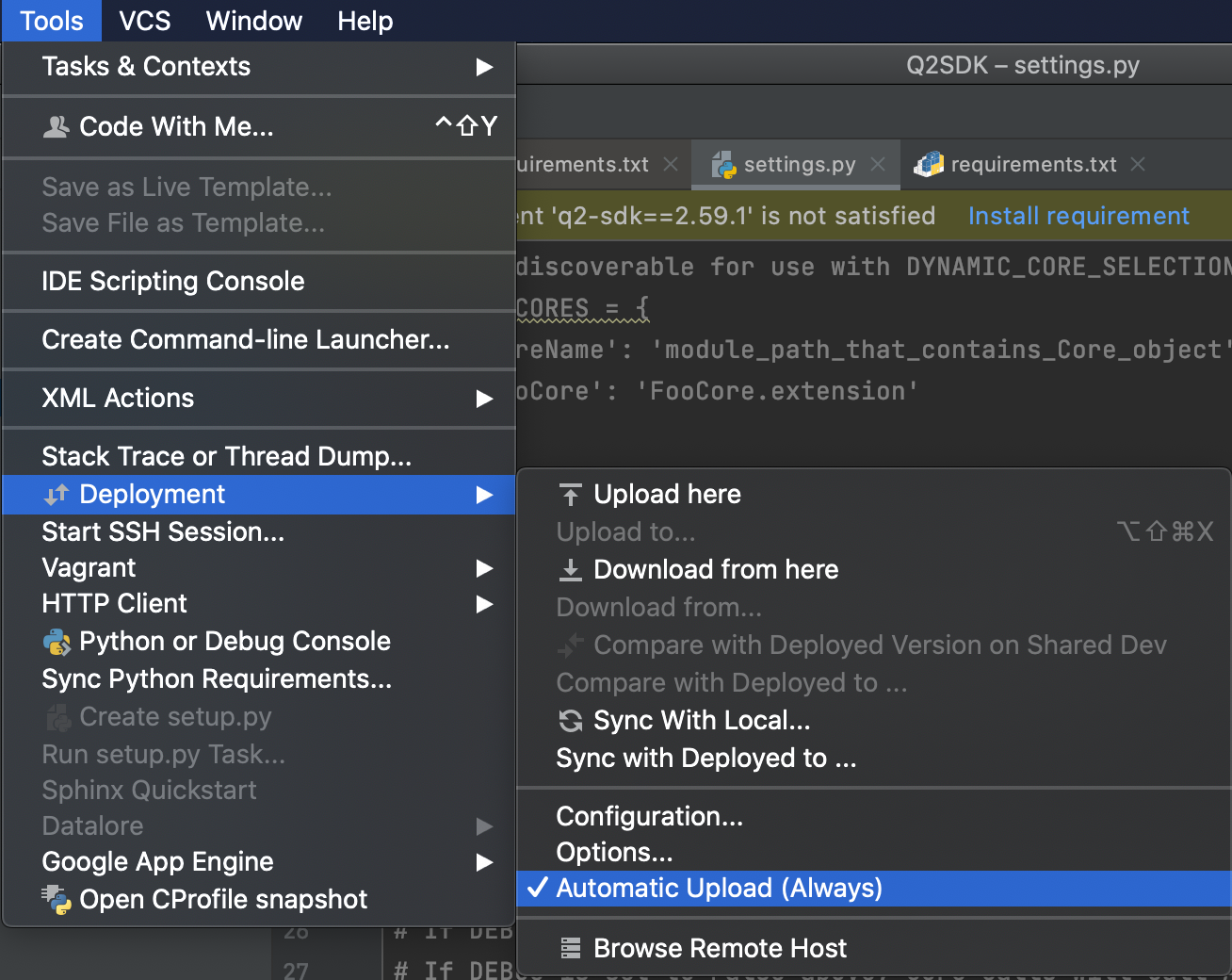Click the settings.py tab file icon
The image size is (1232, 980).
(x=723, y=164)
